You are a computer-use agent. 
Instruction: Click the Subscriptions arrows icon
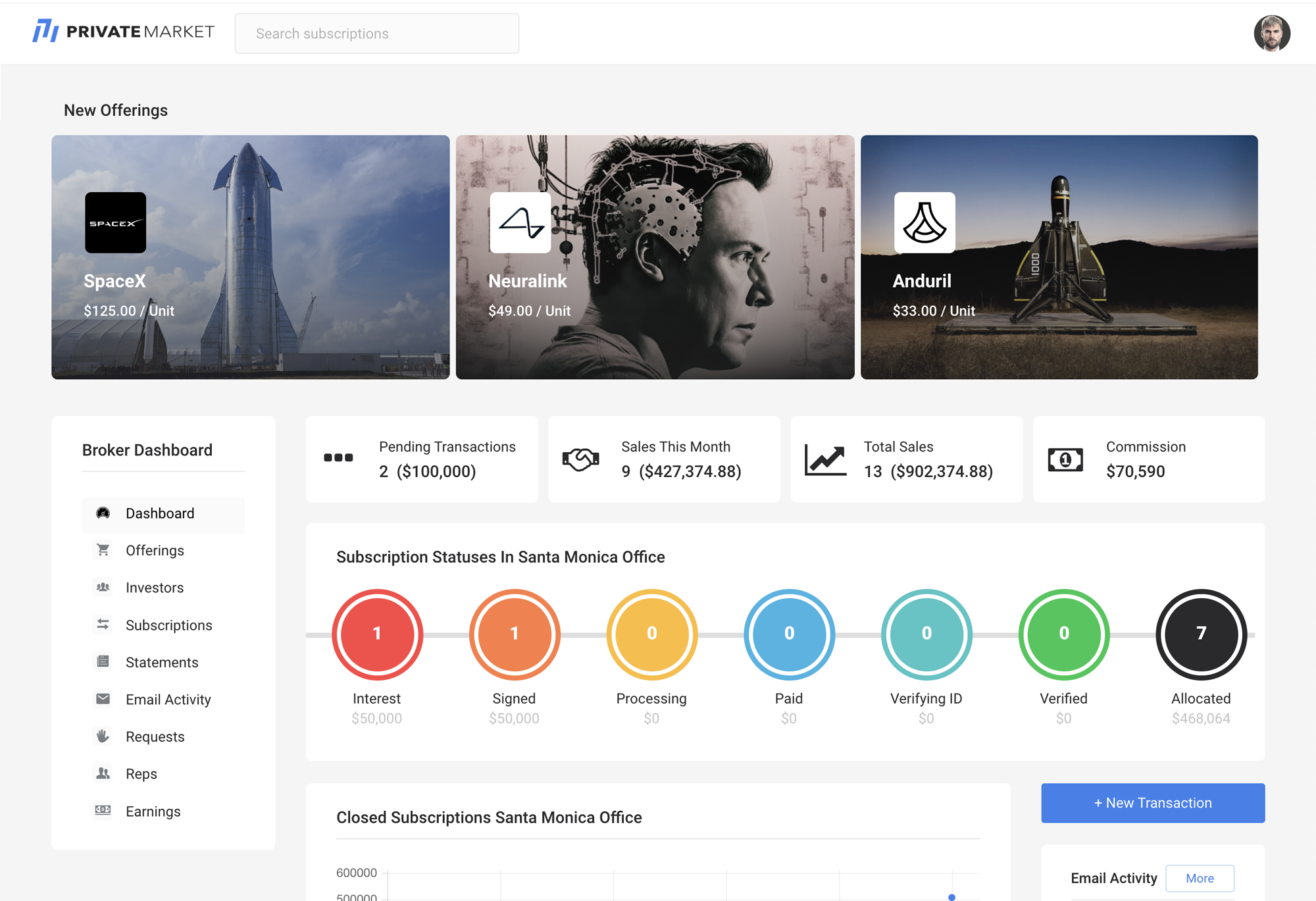[x=103, y=624]
